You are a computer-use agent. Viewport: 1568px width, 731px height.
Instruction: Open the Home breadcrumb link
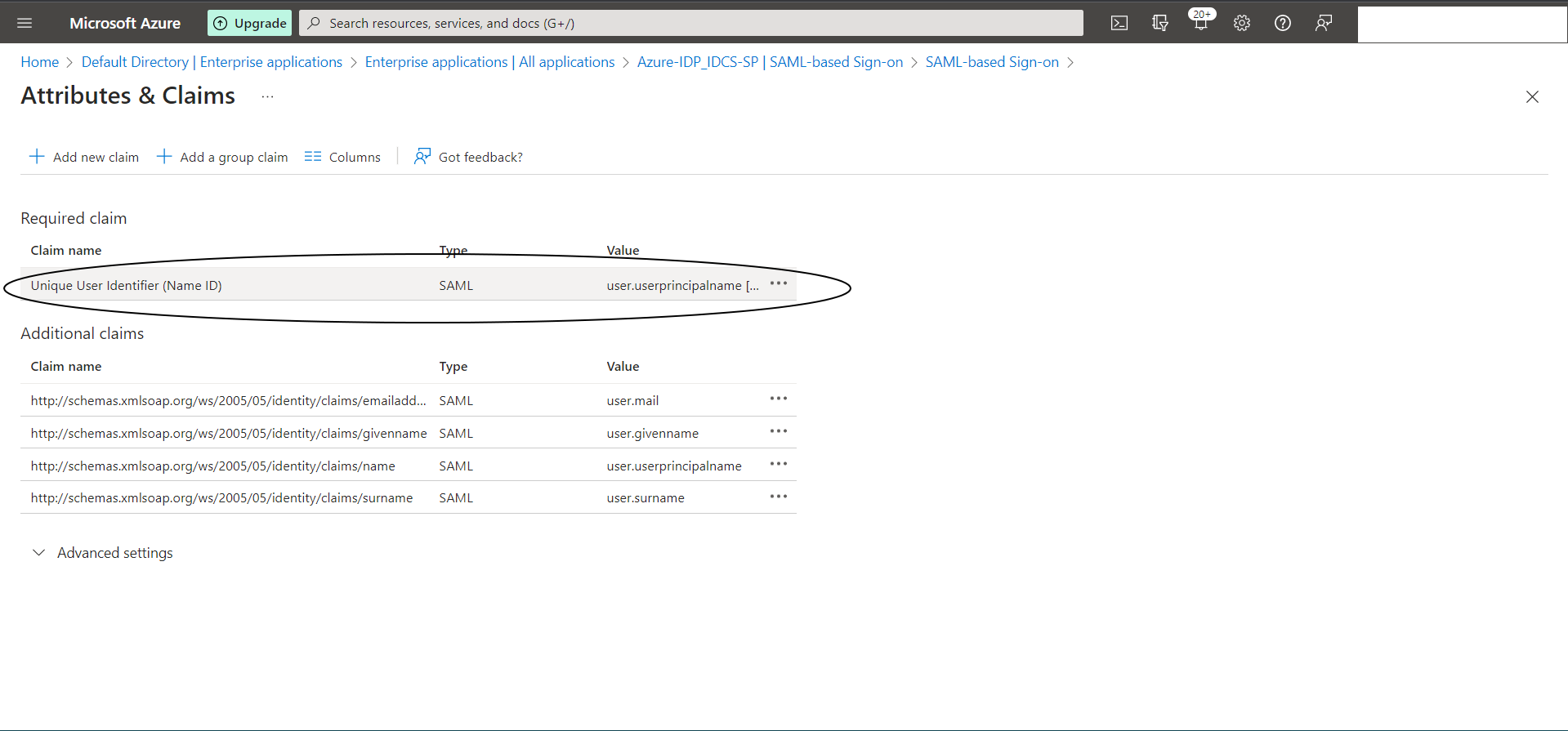point(39,62)
